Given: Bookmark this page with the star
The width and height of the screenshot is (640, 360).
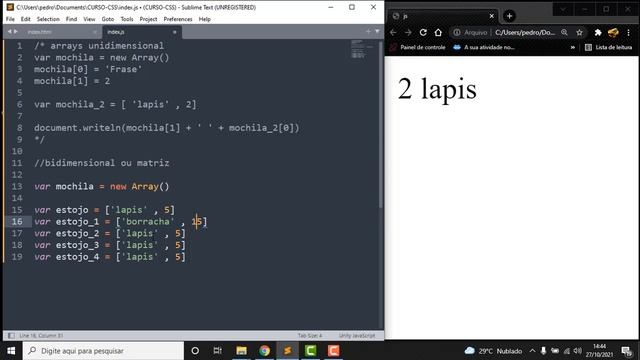Looking at the screenshot, I should tap(580, 33).
